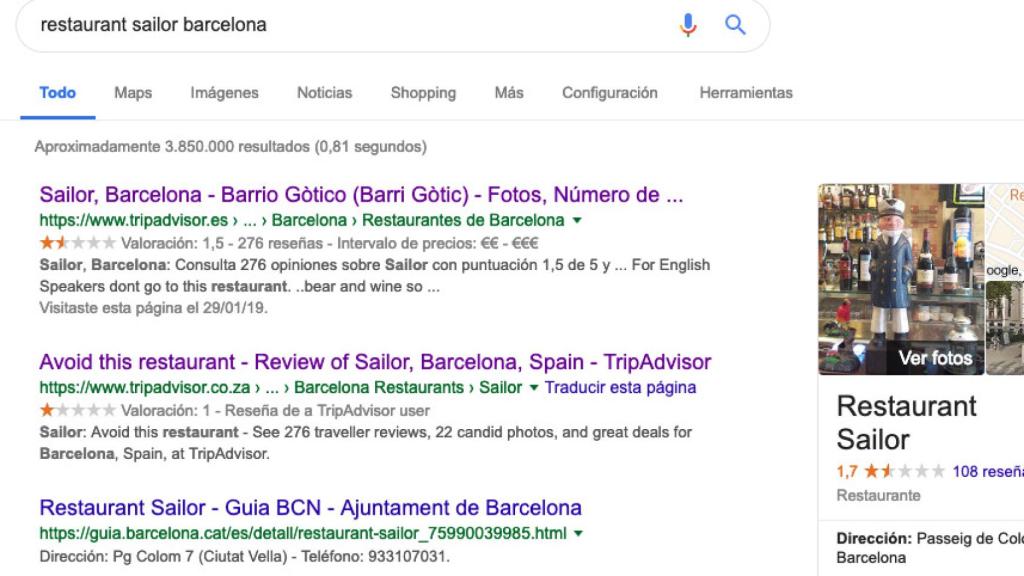Open Configuración search settings
The image size is (1024, 576).
pyautogui.click(x=609, y=93)
